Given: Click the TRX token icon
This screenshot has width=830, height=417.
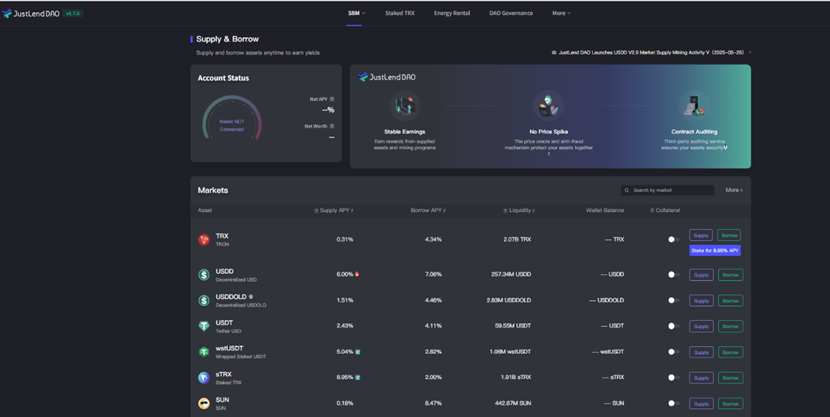Looking at the screenshot, I should pos(204,240).
